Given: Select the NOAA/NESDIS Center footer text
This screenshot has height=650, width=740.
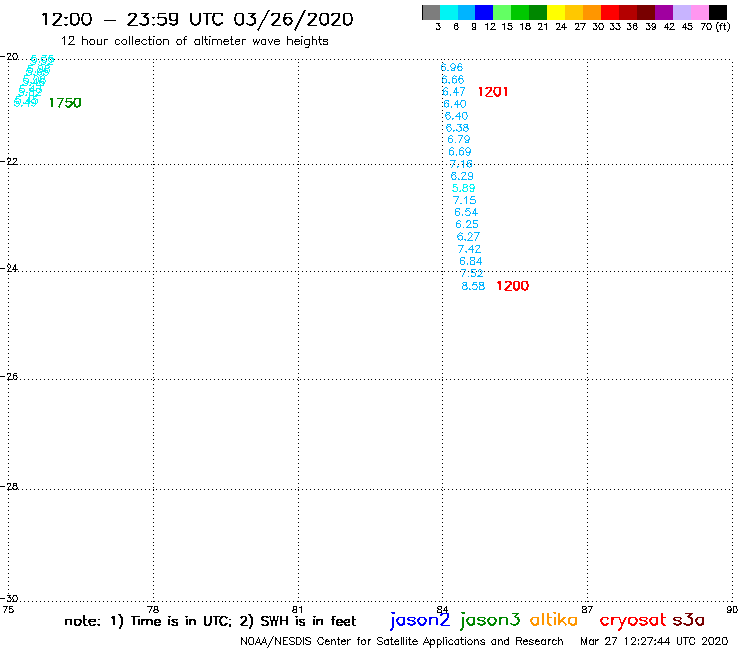Looking at the screenshot, I should pos(402,642).
